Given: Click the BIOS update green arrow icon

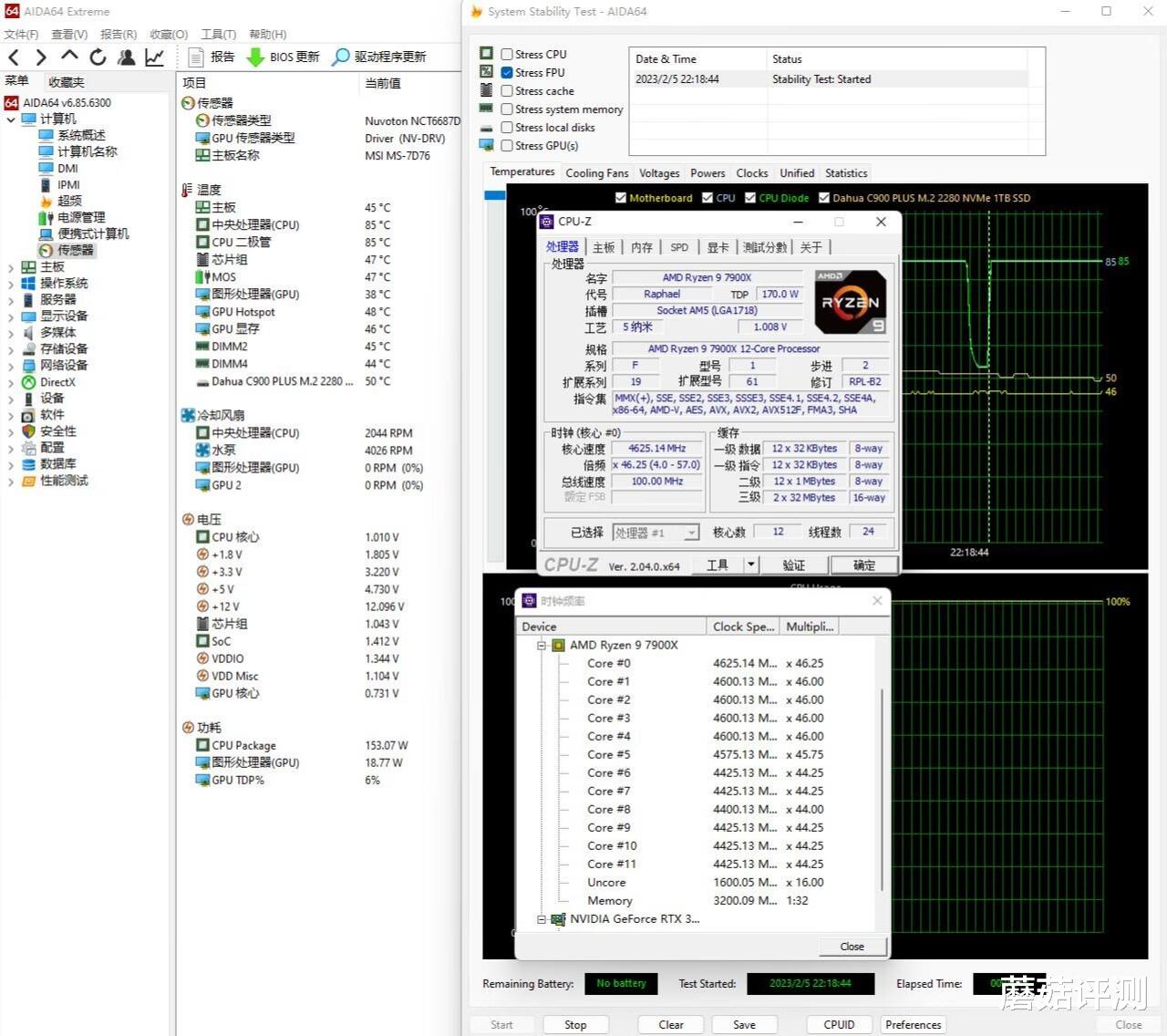Looking at the screenshot, I should (x=256, y=57).
